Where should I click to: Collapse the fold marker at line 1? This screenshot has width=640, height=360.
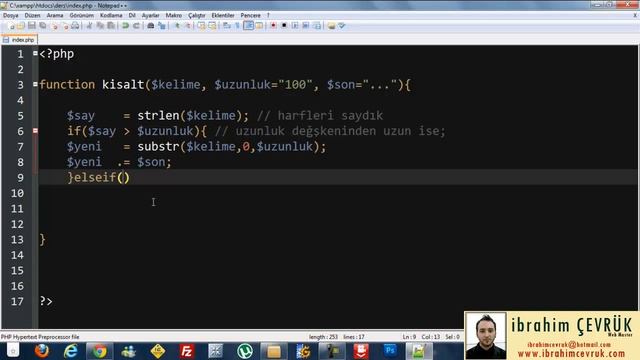pyautogui.click(x=35, y=53)
